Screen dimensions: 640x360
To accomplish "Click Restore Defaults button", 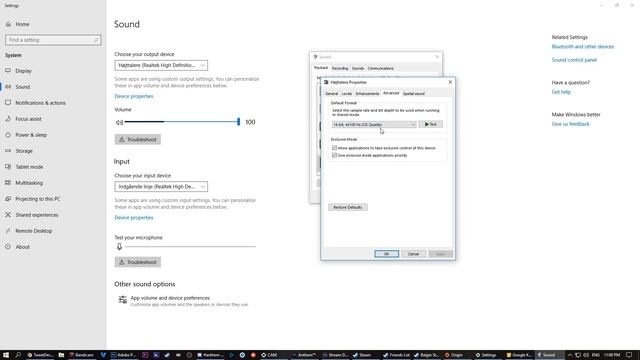I will click(348, 207).
